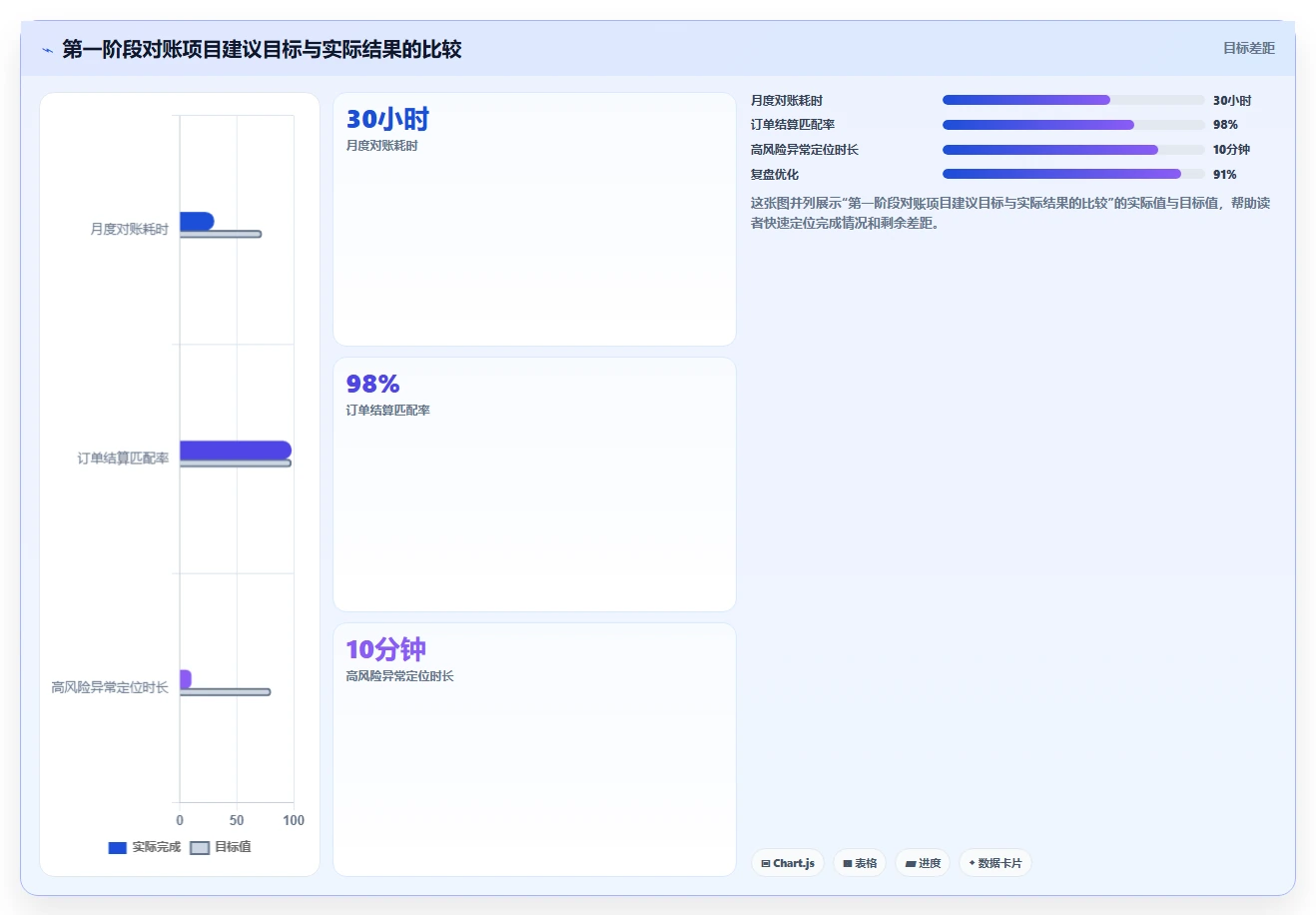Click 月度对账耗时 caption in first card

point(381,146)
